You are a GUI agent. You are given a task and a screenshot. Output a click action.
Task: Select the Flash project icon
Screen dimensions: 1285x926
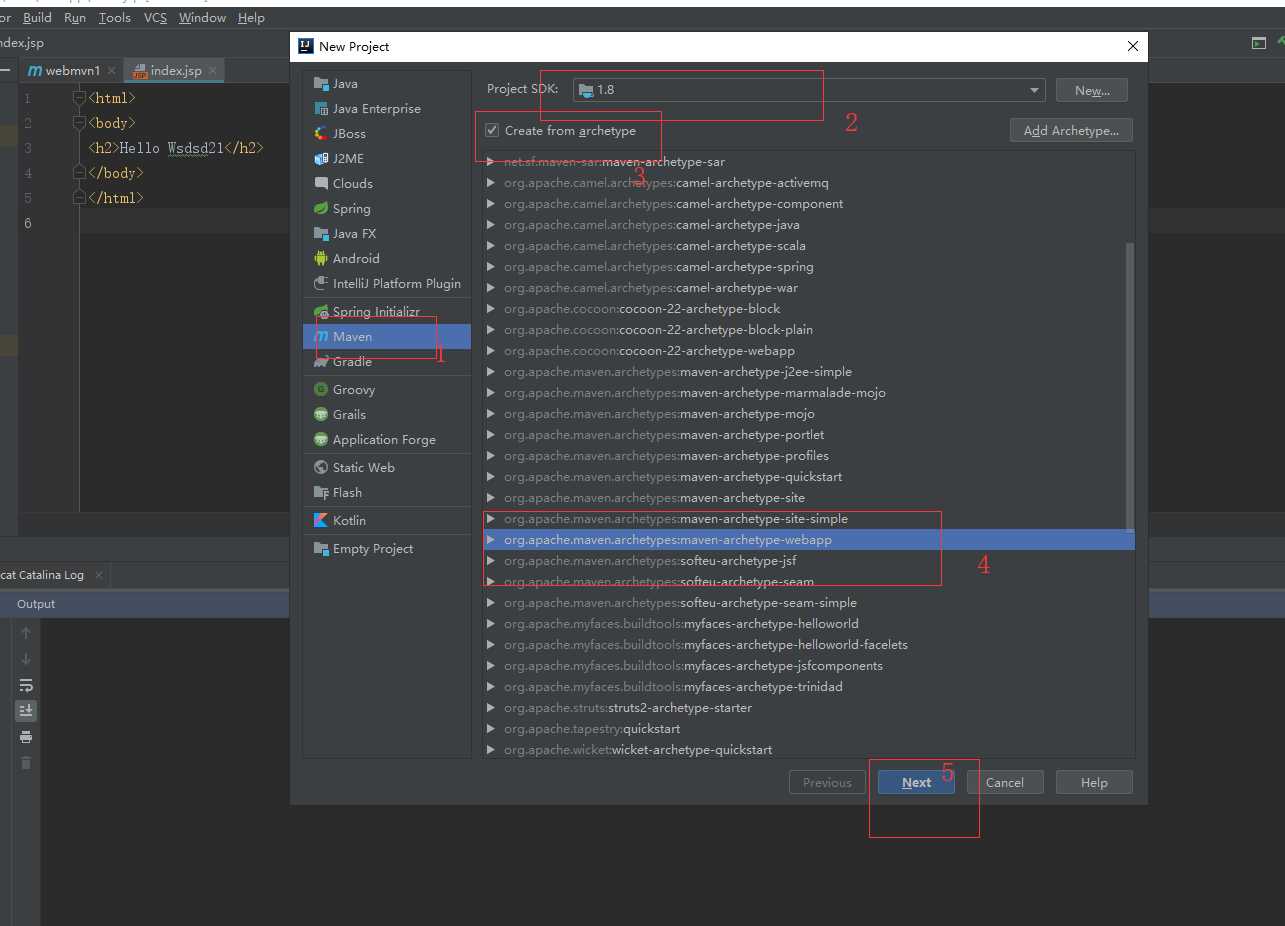[320, 493]
